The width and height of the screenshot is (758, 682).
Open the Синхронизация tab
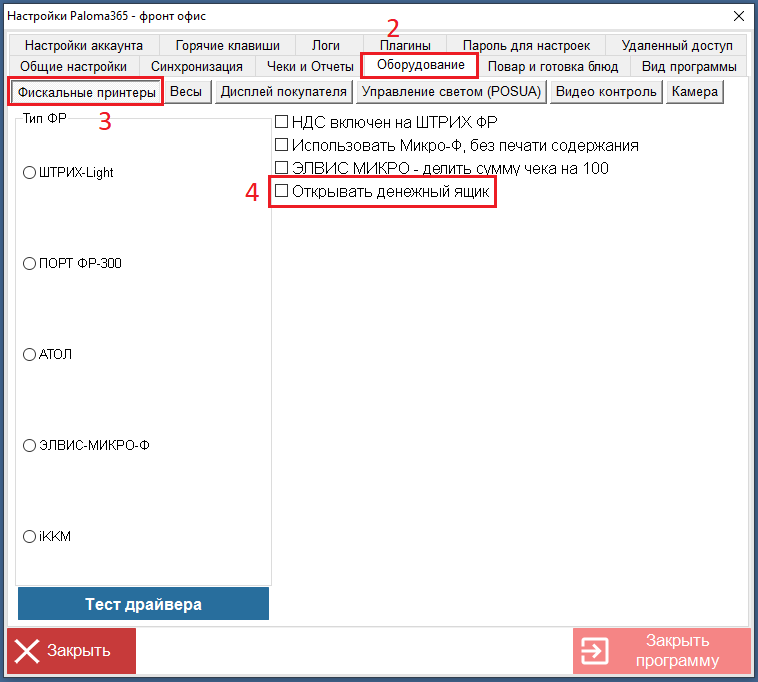click(x=197, y=67)
